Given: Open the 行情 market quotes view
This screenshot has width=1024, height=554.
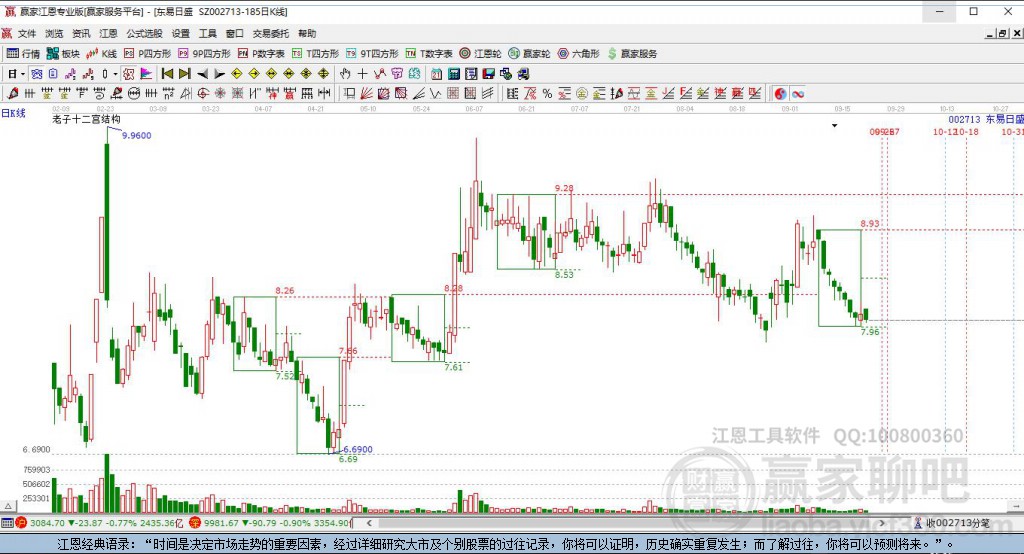Looking at the screenshot, I should pos(24,54).
